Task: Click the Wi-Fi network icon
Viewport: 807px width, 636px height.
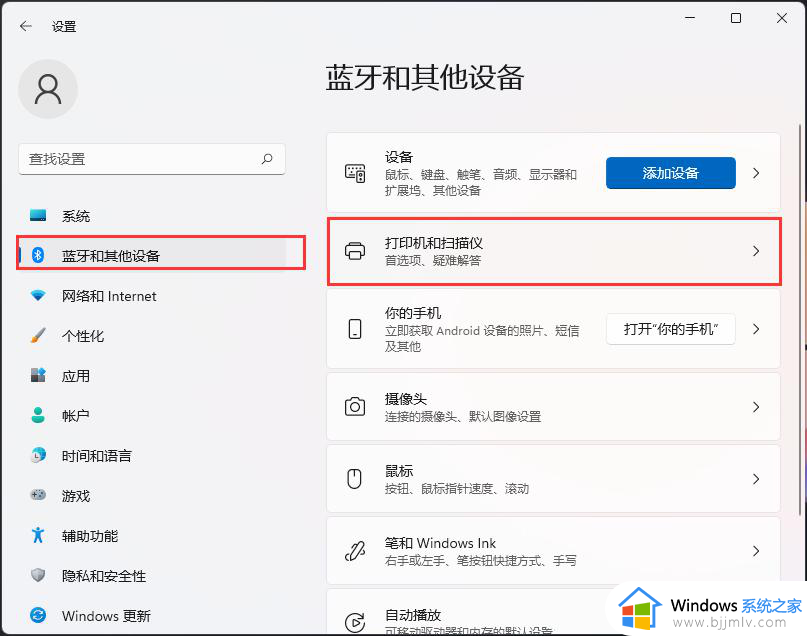Action: click(x=38, y=295)
